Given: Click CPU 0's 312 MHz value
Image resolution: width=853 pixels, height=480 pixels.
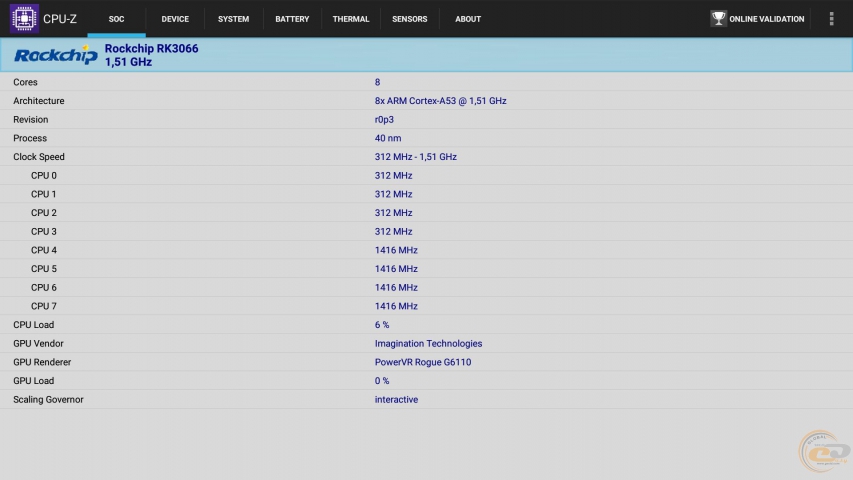Looking at the screenshot, I should [x=393, y=175].
